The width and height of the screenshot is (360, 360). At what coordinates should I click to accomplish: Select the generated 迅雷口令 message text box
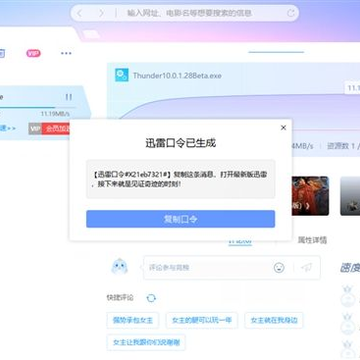(181, 179)
